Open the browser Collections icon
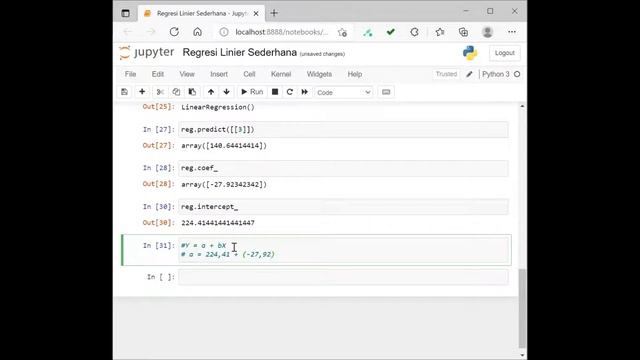 [463, 32]
